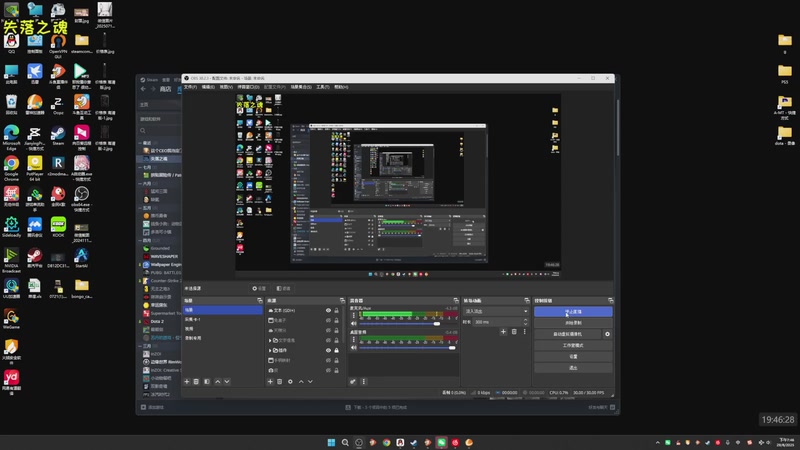The width and height of the screenshot is (800, 450).
Task: Open virtual camera settings gear
Action: [x=607, y=334]
